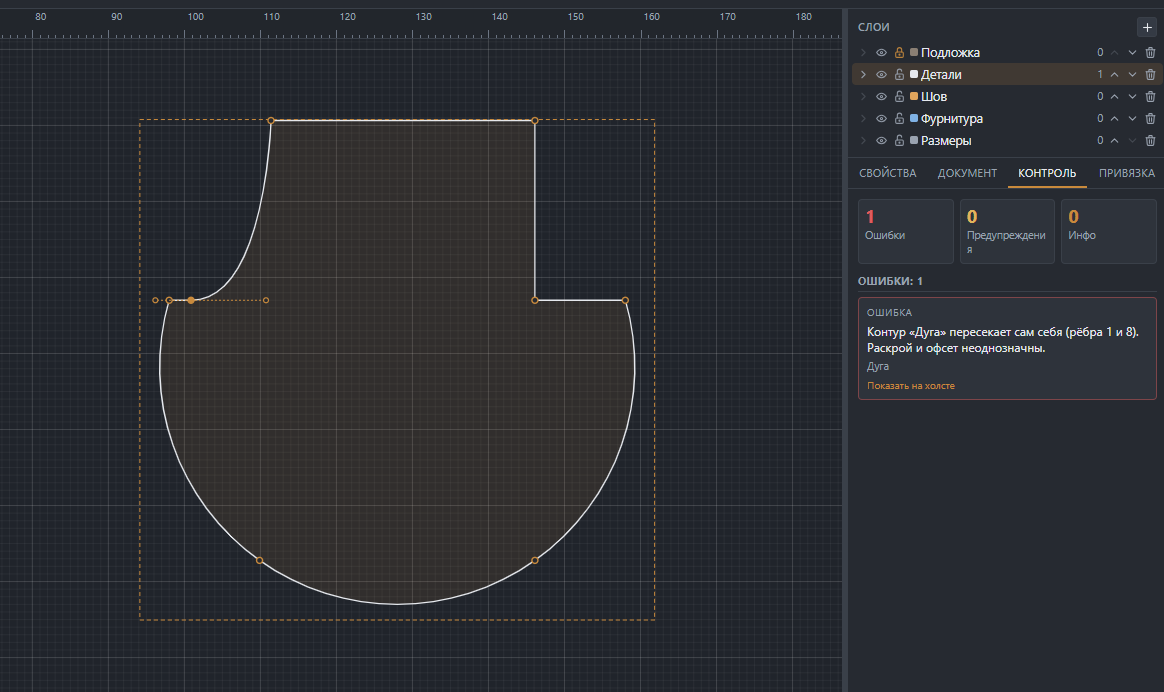Click the Инфо counter card
Screen dimensions: 1164x692
tap(1108, 231)
